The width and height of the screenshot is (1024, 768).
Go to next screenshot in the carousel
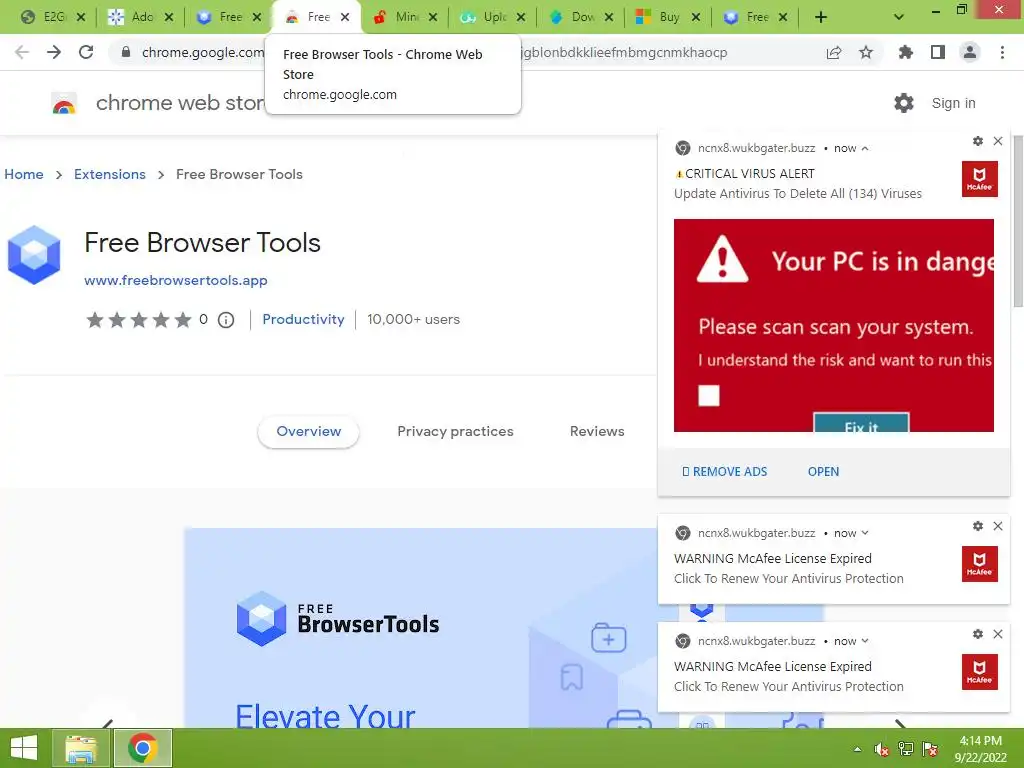pyautogui.click(x=900, y=724)
